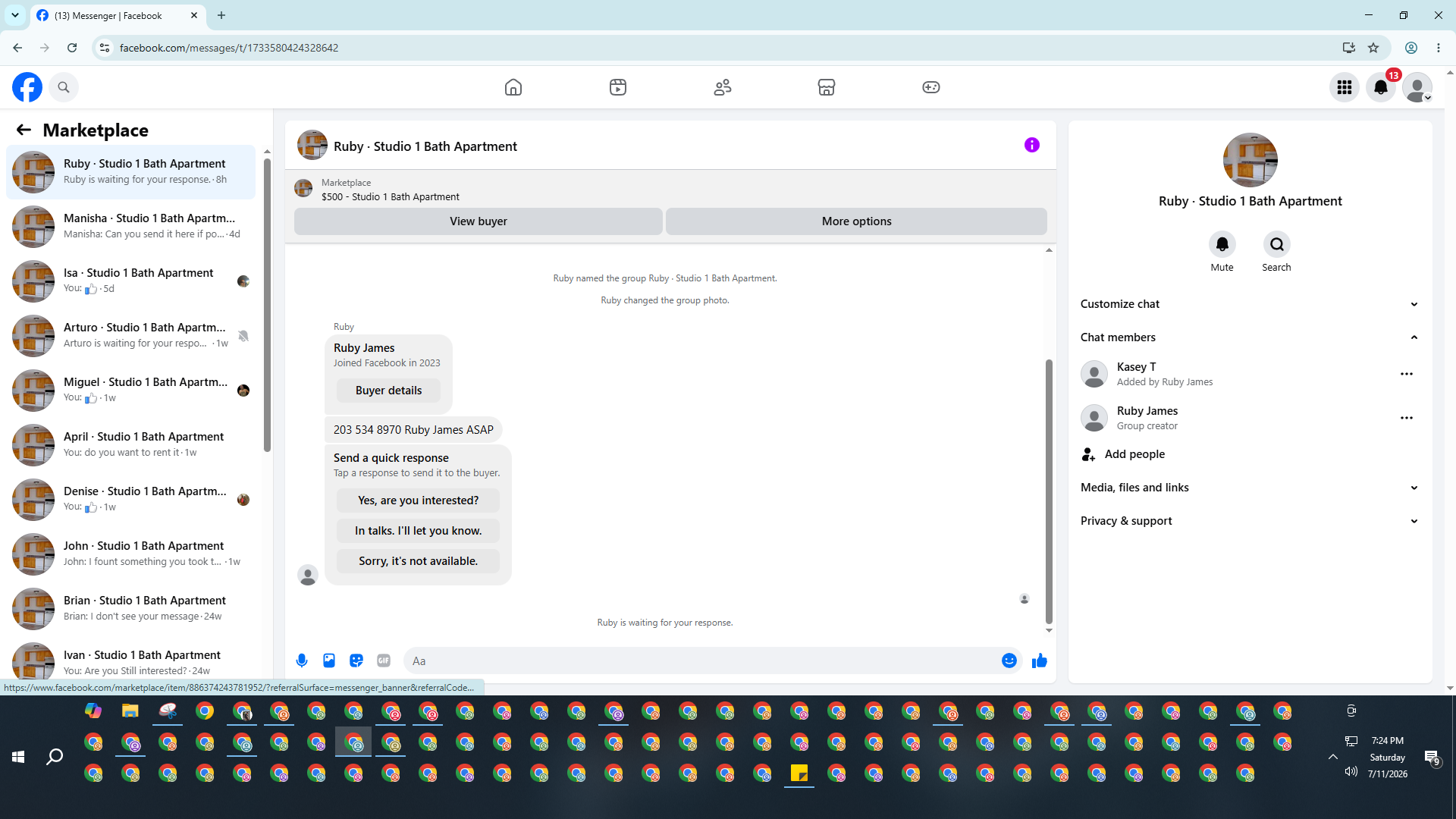Open the account profile avatar menu
1456x819 pixels.
[x=1417, y=87]
